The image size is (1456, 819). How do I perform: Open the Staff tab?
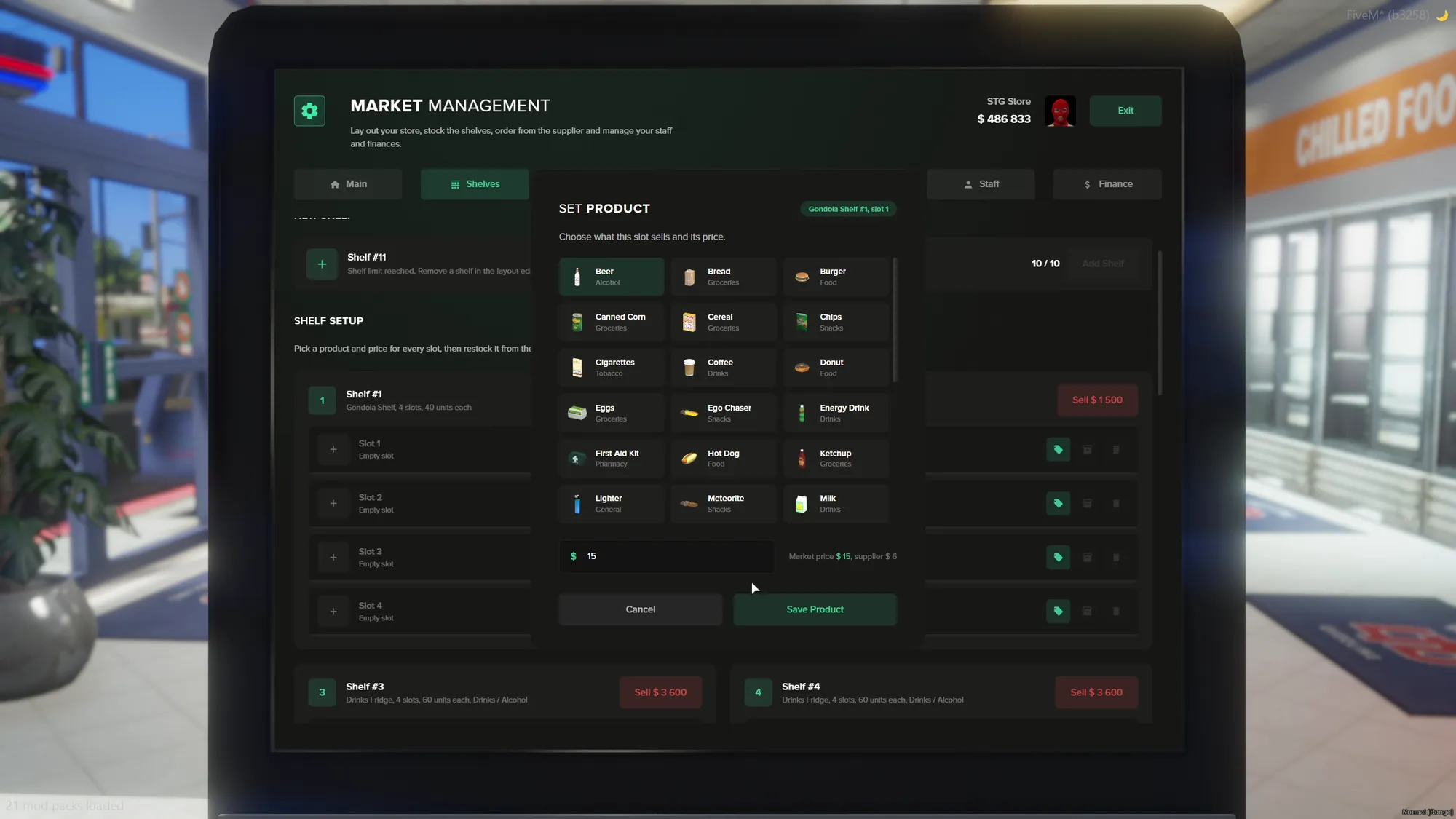(981, 184)
